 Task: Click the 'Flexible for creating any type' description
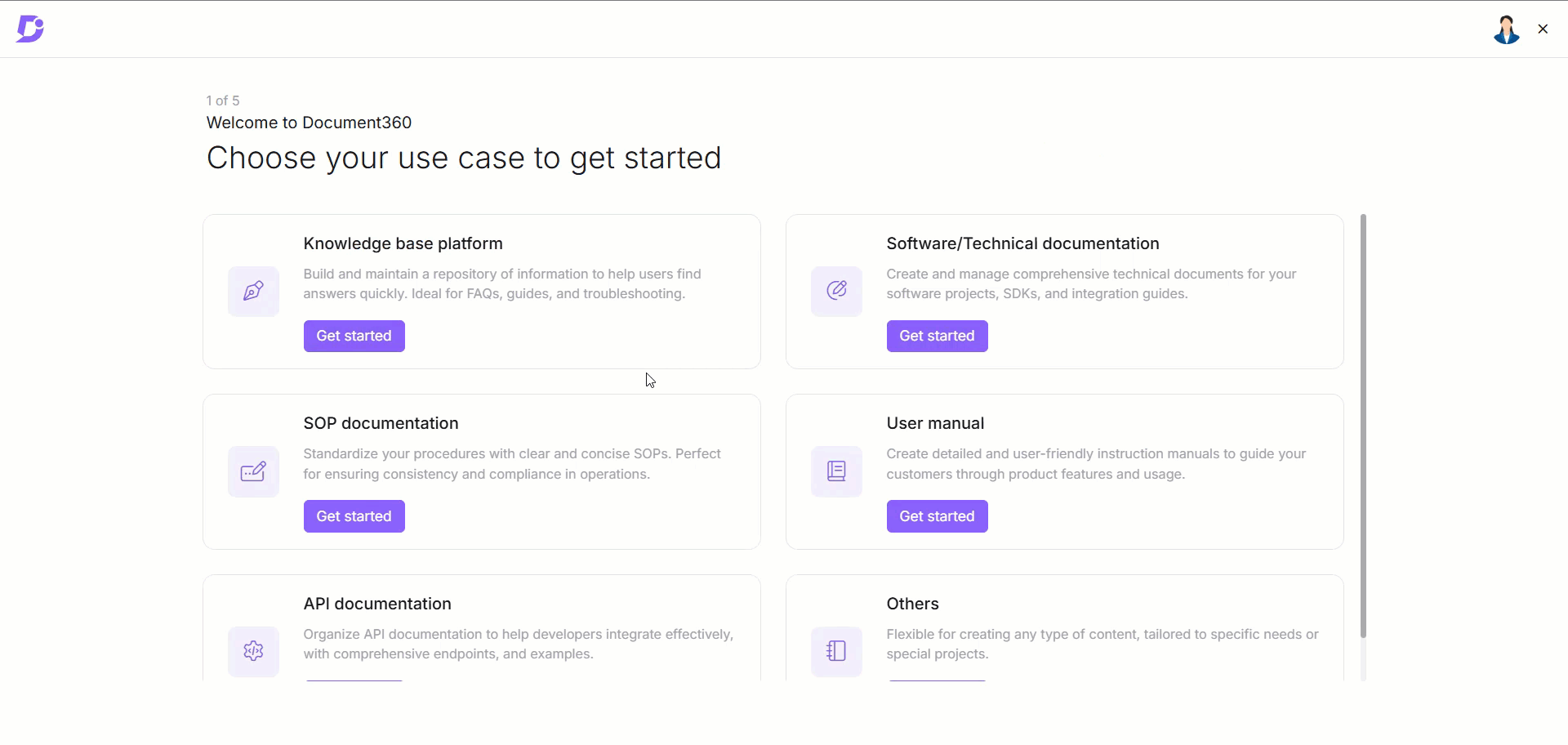pyautogui.click(x=1102, y=644)
